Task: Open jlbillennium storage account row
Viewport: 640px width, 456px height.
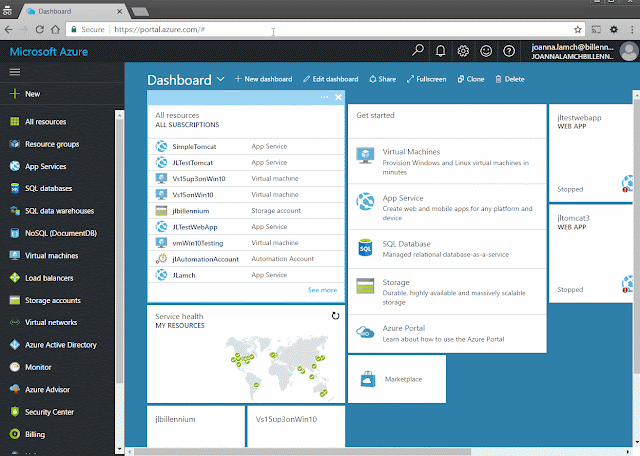Action: (246, 211)
